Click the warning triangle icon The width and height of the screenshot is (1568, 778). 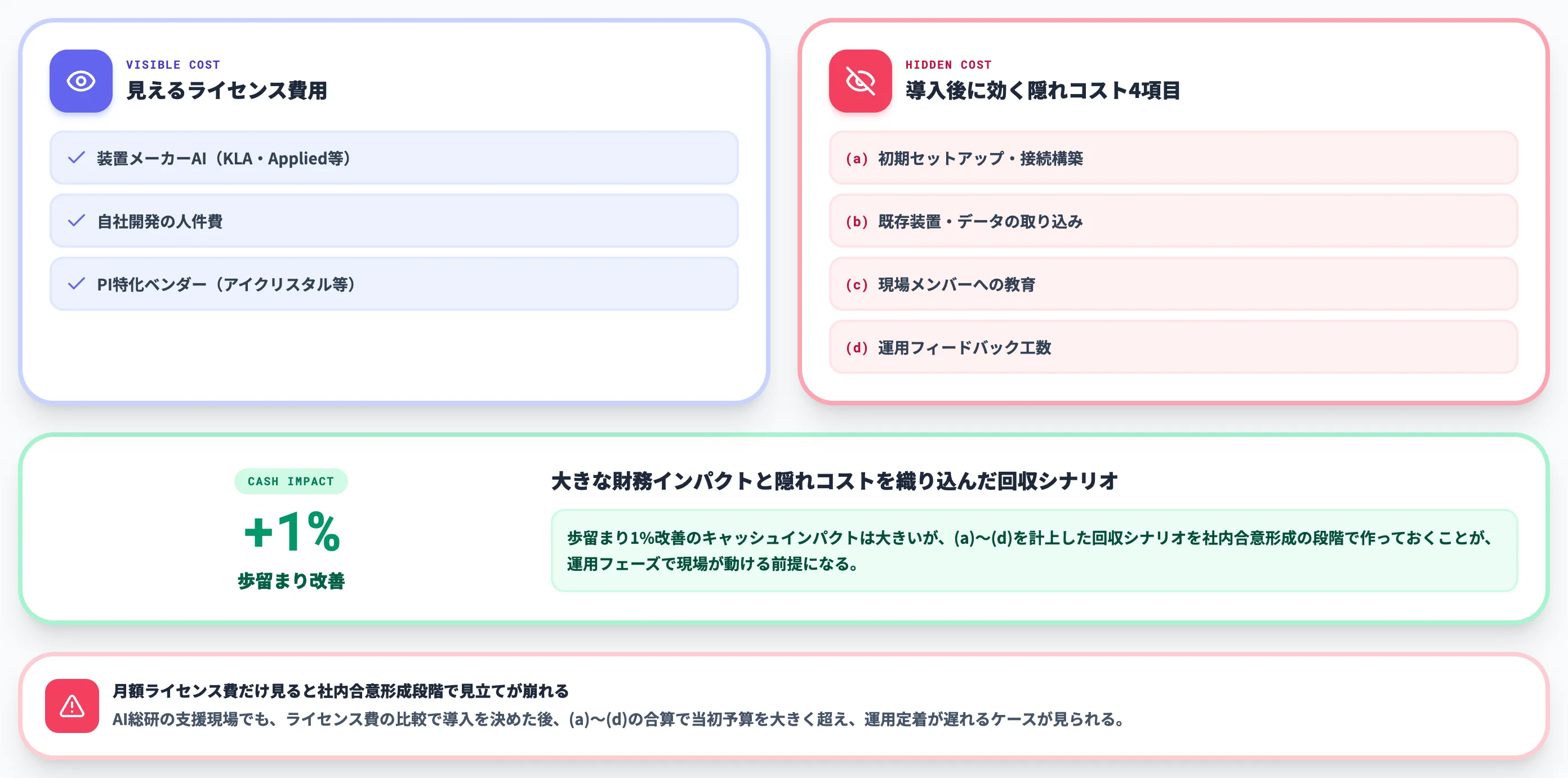(x=72, y=705)
